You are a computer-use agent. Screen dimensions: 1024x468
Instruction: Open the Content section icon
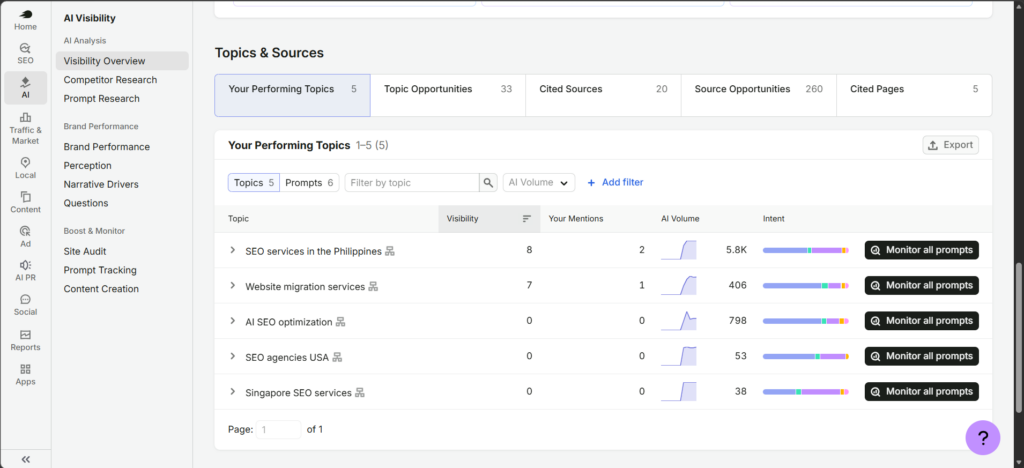(x=25, y=202)
